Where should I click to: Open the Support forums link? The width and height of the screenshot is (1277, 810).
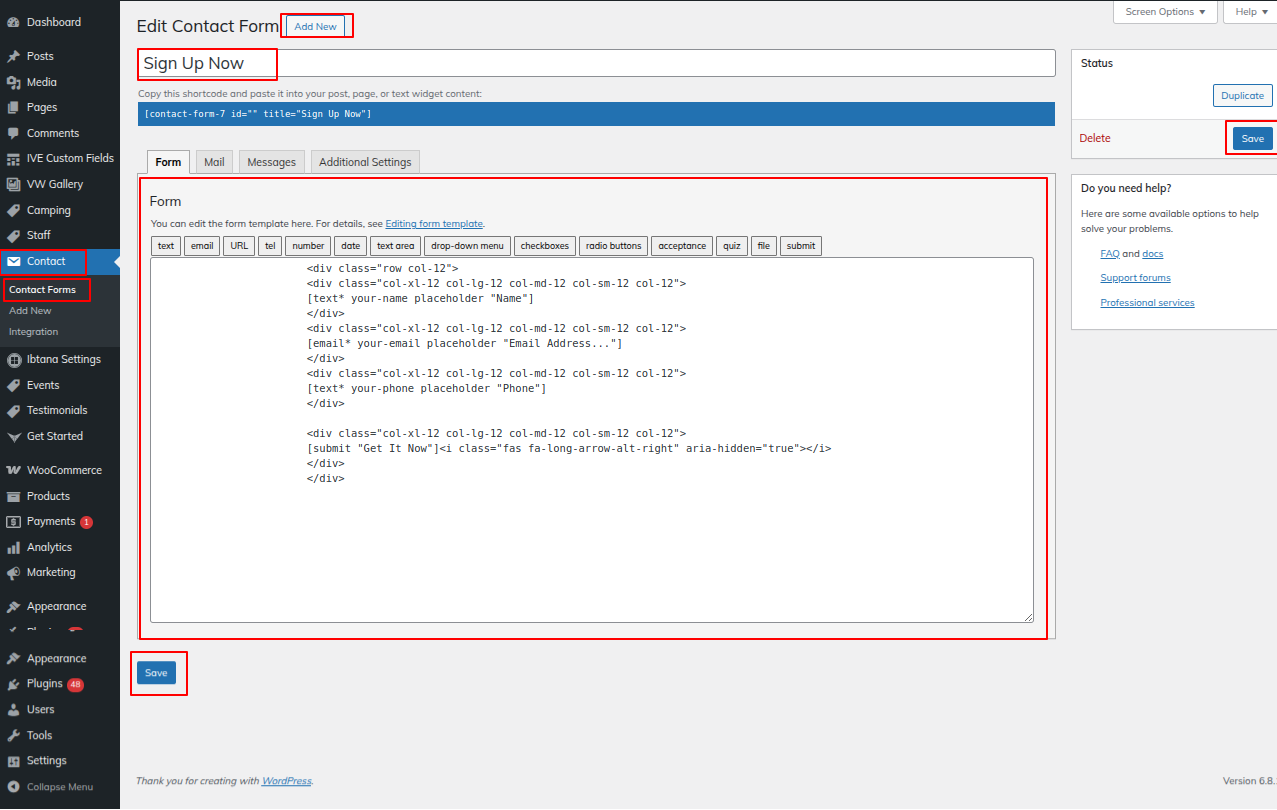(1135, 278)
